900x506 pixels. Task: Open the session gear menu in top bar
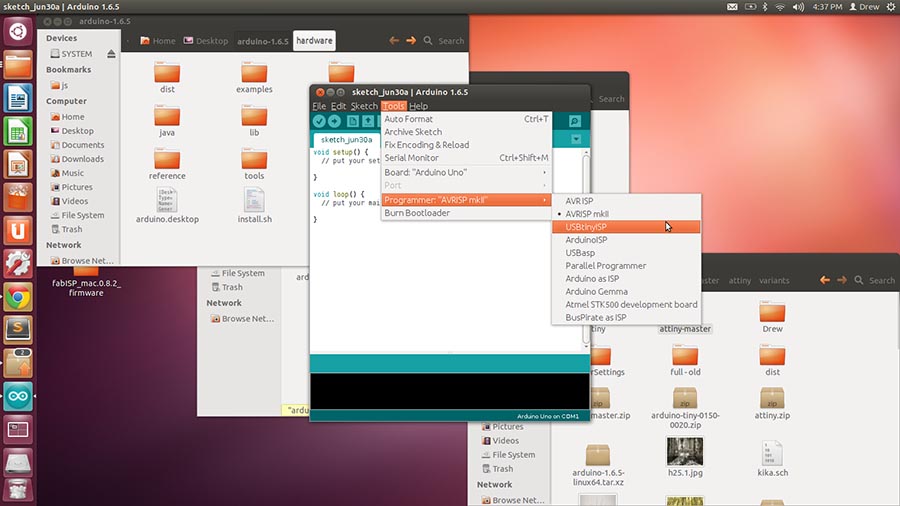coord(891,7)
